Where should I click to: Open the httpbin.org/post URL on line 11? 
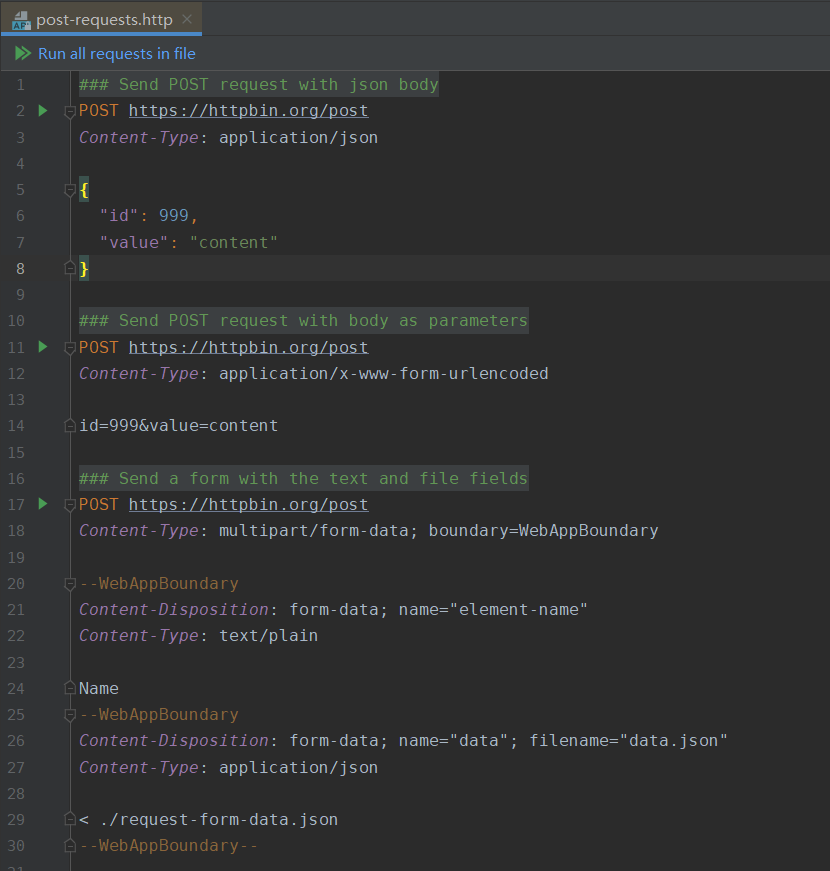[x=248, y=347]
